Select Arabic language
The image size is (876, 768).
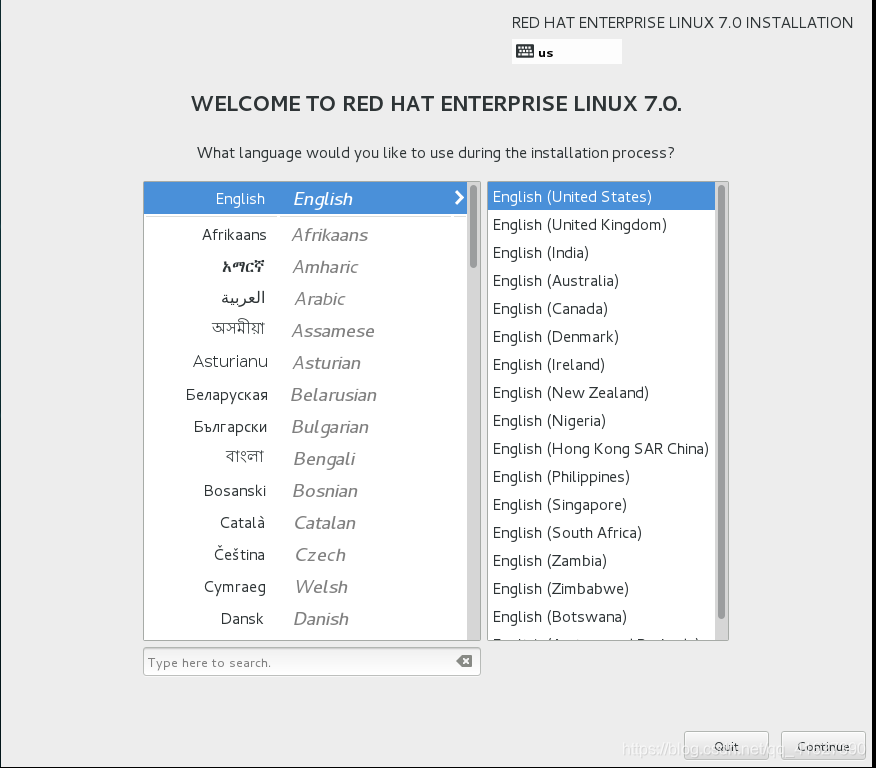[x=305, y=299]
